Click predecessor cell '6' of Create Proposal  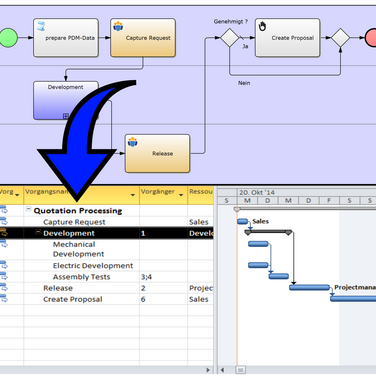click(x=163, y=299)
